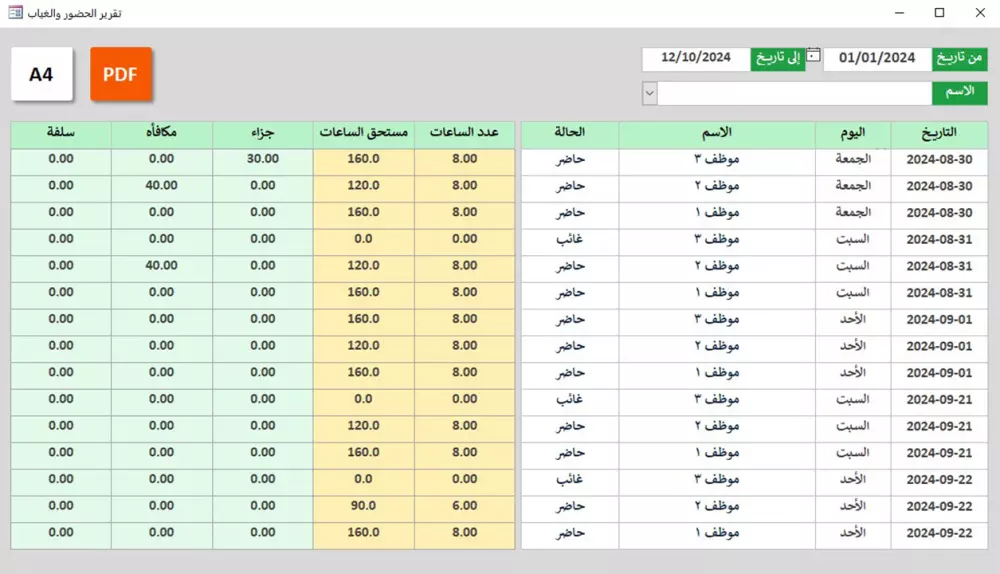Focus the from-date field 01/01/2024
Screen dimensions: 1000x574
[x=877, y=58]
